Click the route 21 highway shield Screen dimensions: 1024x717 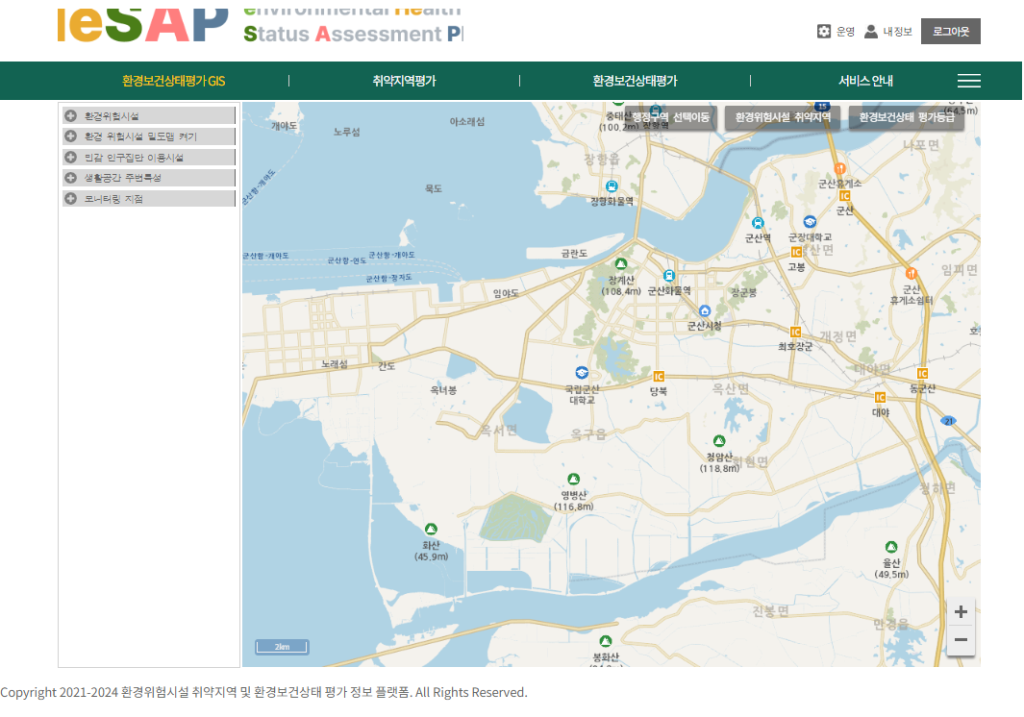(949, 421)
